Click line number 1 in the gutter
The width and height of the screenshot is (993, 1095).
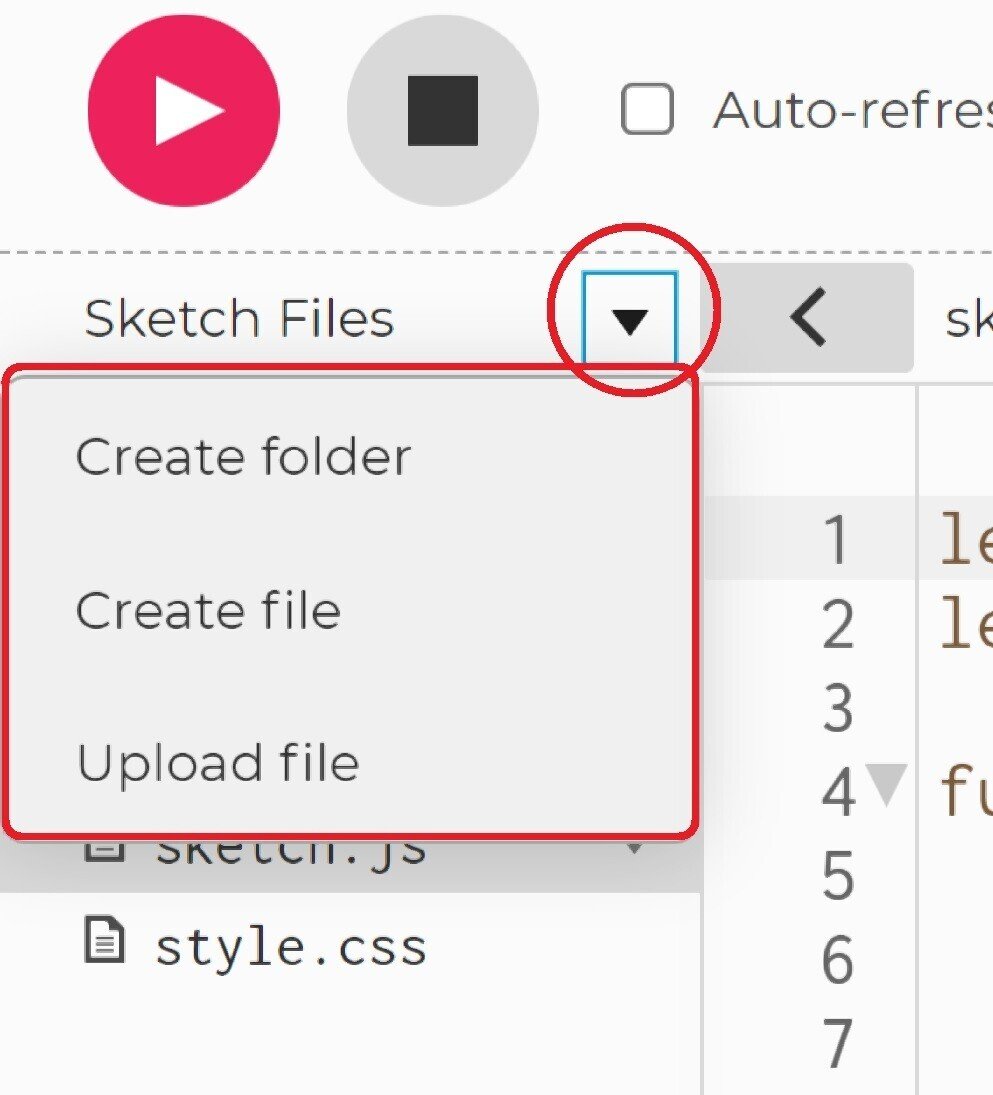tap(835, 541)
